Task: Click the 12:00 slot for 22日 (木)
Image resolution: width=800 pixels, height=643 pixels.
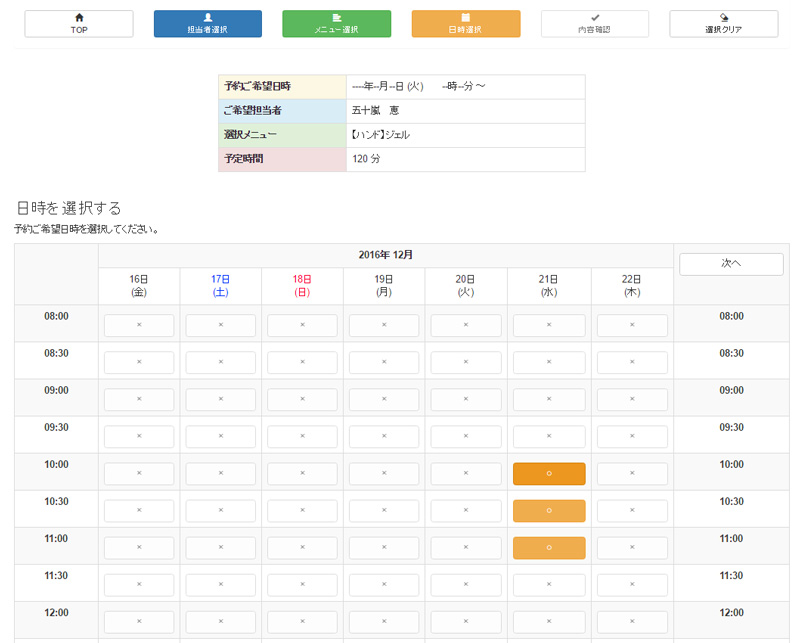Action: click(632, 622)
